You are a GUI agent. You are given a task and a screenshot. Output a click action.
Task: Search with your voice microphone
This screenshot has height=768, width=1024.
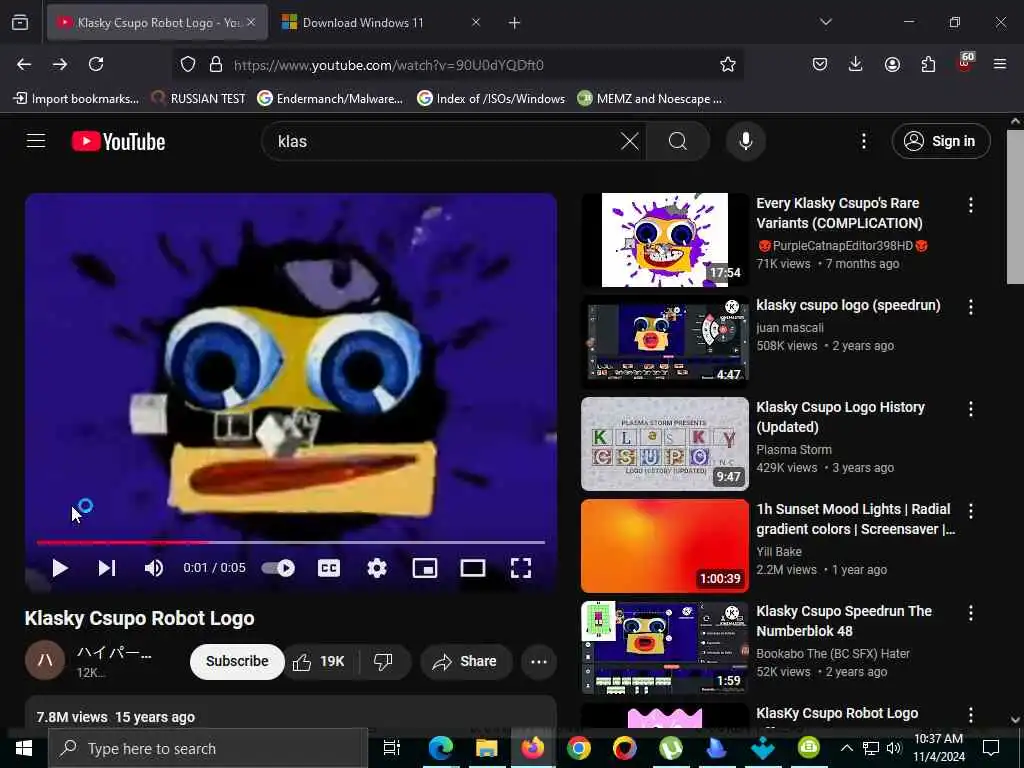pos(746,141)
